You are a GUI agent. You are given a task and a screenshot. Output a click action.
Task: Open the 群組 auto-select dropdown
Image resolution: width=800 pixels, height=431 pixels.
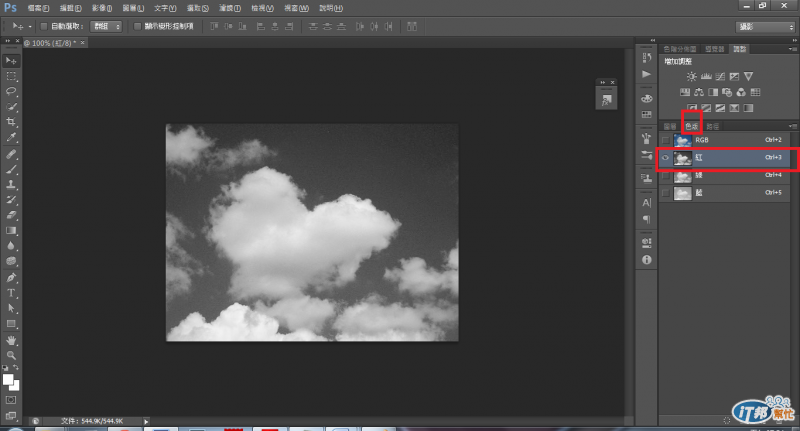click(x=106, y=27)
